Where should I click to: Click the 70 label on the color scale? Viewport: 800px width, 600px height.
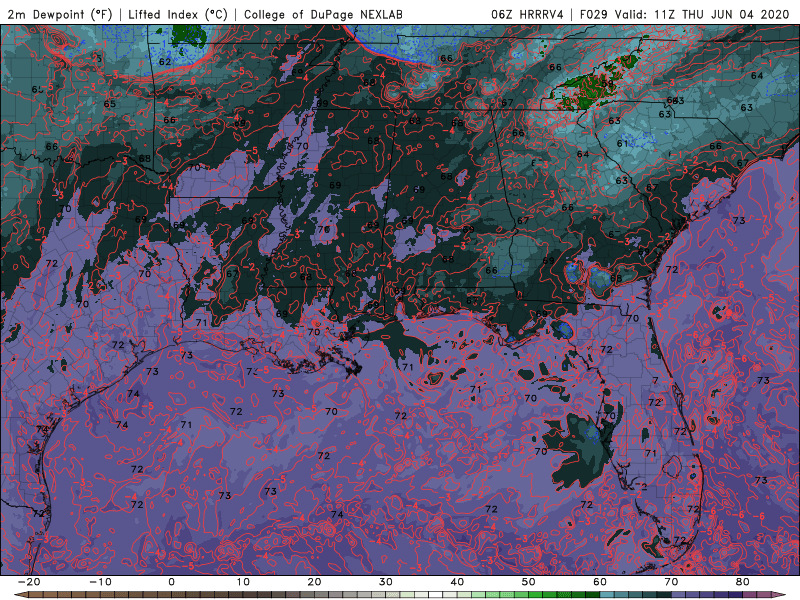coord(671,582)
